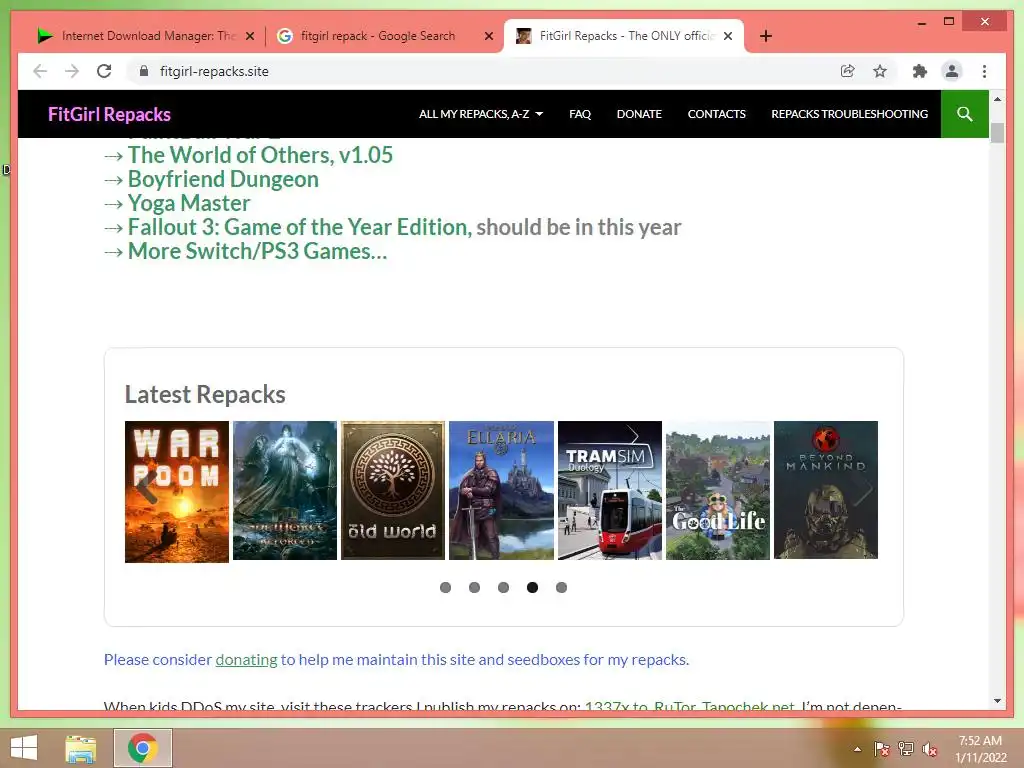This screenshot has width=1024, height=768.
Task: Click the browser back arrow
Action: (x=40, y=71)
